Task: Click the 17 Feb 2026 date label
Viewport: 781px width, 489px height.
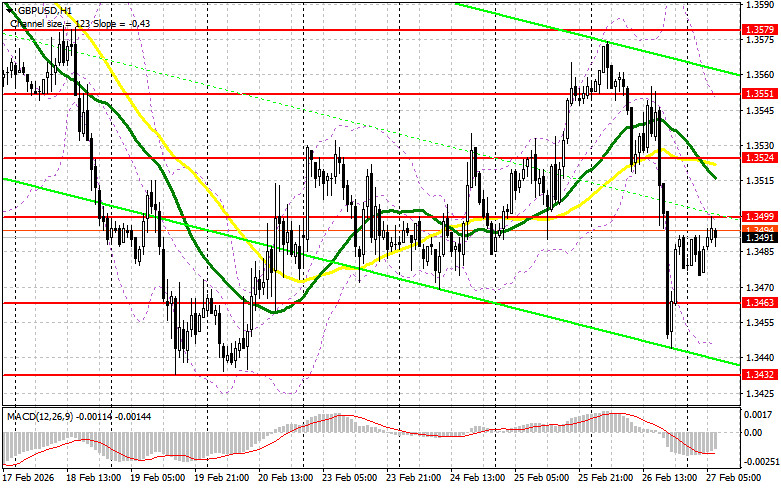Action: point(28,478)
